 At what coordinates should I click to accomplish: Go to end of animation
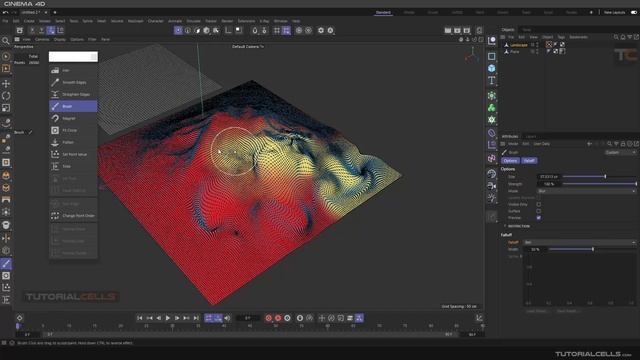click(196, 318)
